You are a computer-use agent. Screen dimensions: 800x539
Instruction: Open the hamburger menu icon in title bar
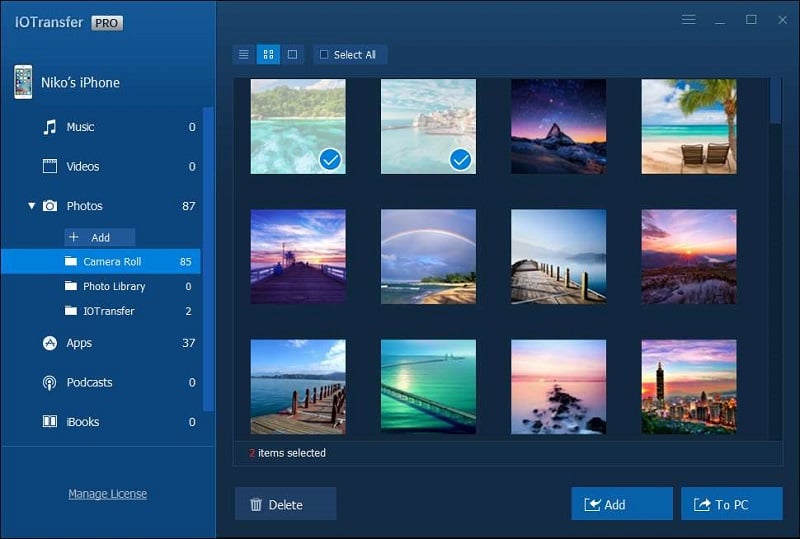689,20
